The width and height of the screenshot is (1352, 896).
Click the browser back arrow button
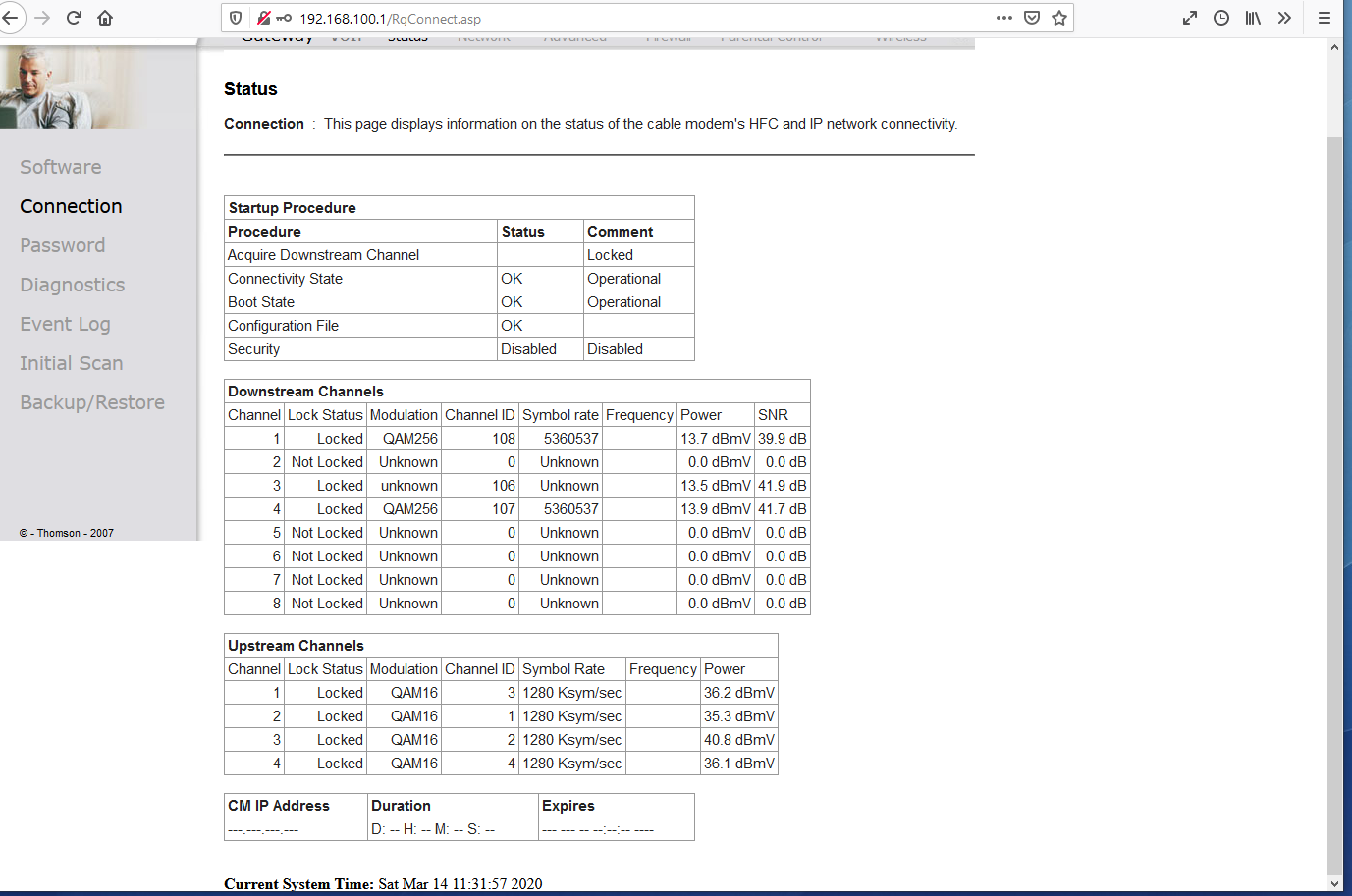(11, 18)
